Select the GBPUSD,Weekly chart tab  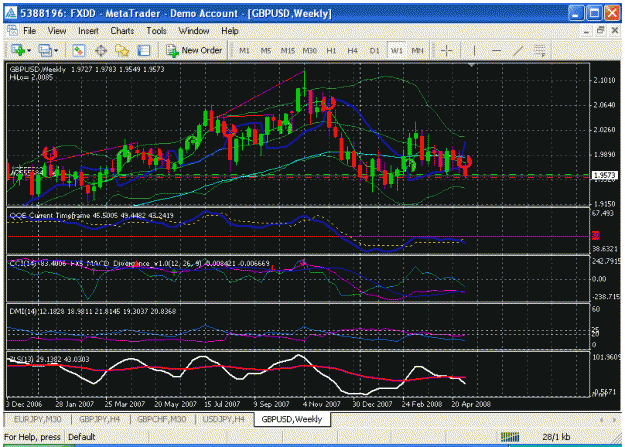(292, 419)
